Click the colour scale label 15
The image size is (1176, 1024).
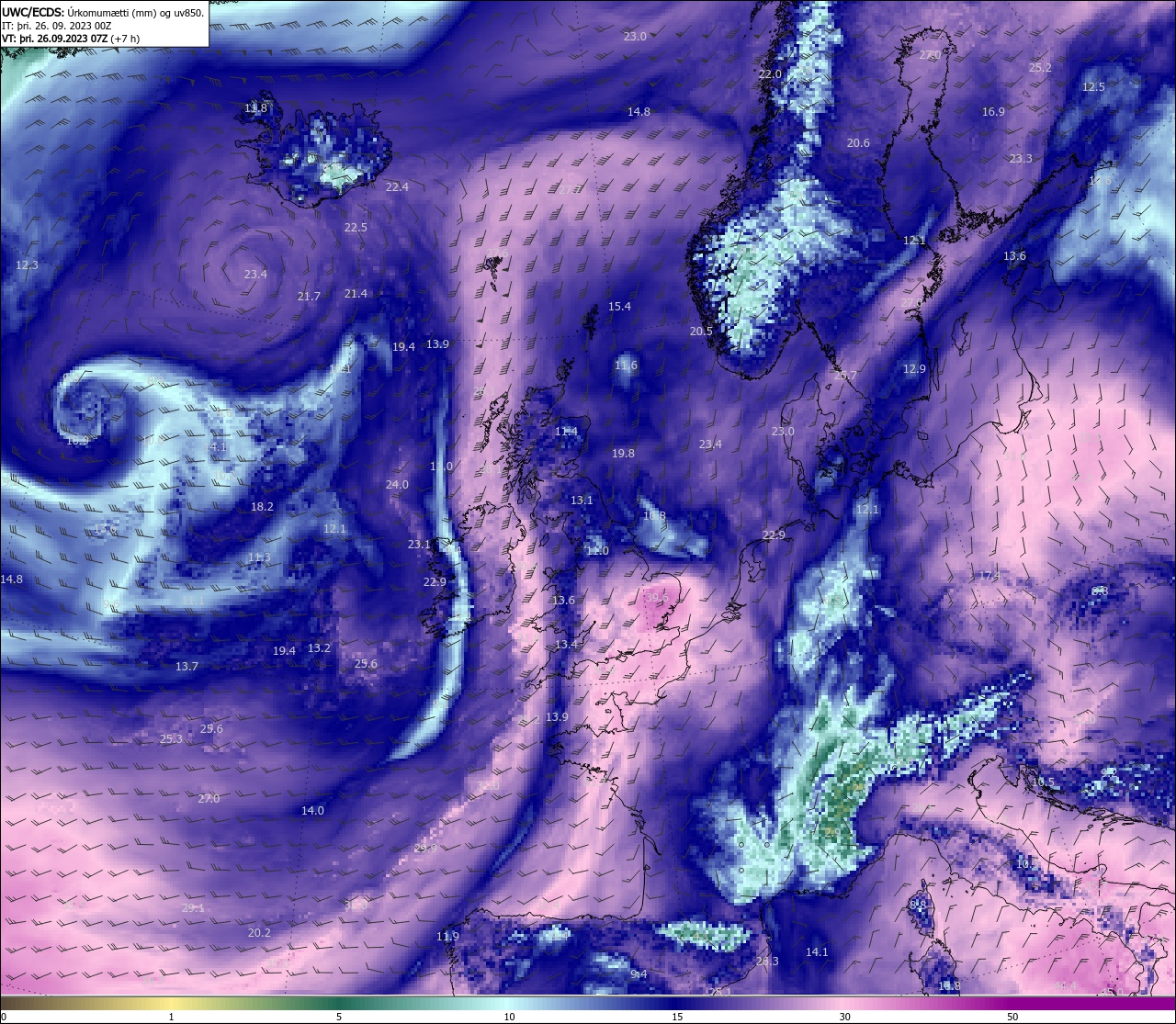pyautogui.click(x=677, y=1017)
